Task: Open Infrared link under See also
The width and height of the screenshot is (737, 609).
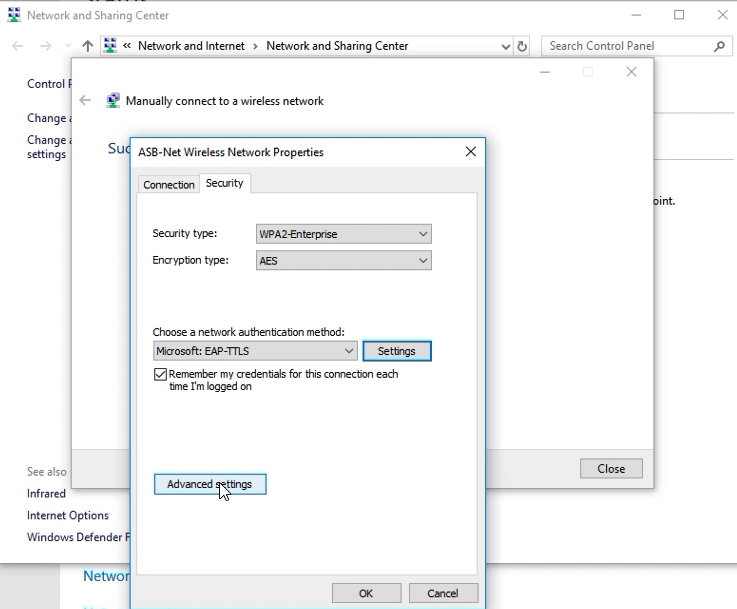Action: pyautogui.click(x=46, y=493)
